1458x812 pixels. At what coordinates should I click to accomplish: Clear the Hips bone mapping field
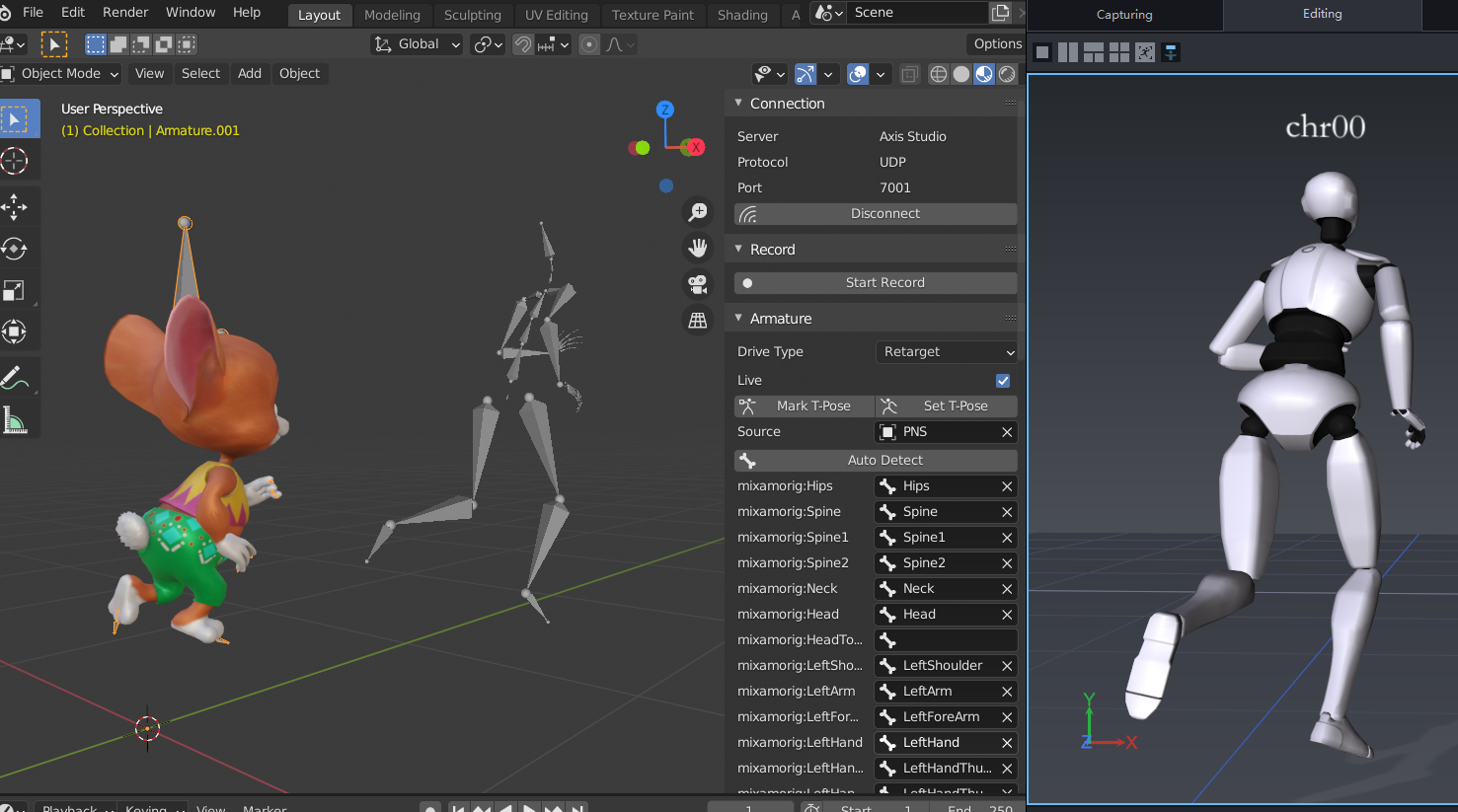1007,486
